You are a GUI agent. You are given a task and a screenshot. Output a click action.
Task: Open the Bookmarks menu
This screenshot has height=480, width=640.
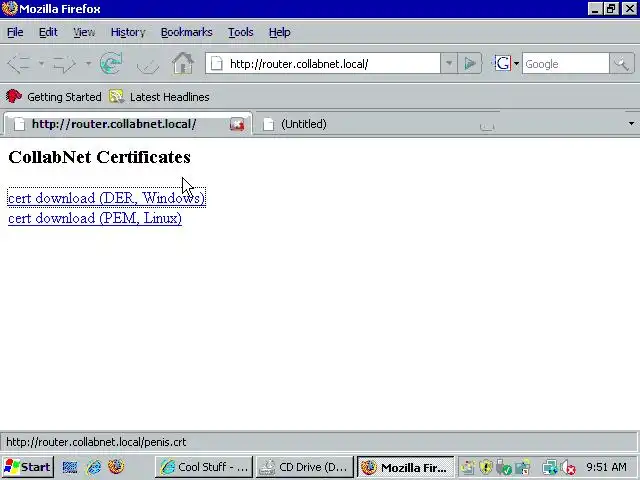187,32
